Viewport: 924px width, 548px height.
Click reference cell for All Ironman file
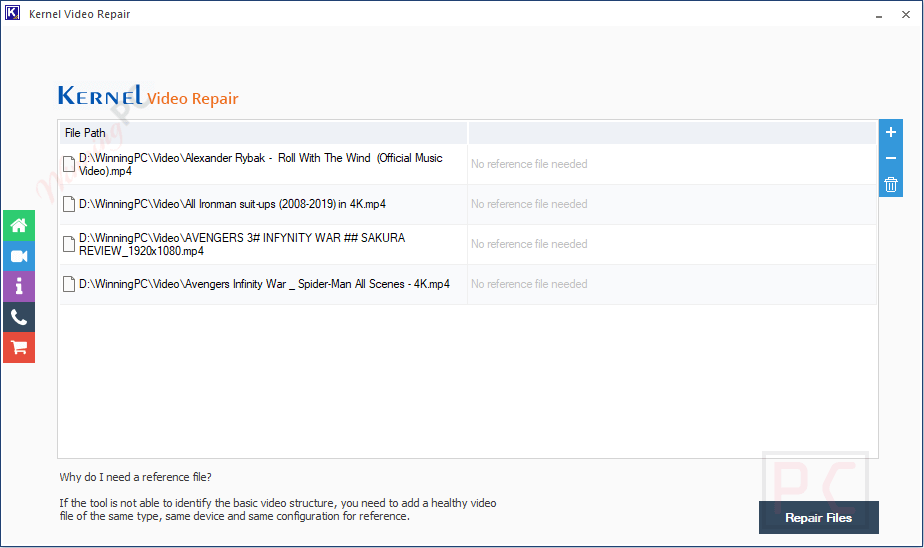click(x=672, y=204)
